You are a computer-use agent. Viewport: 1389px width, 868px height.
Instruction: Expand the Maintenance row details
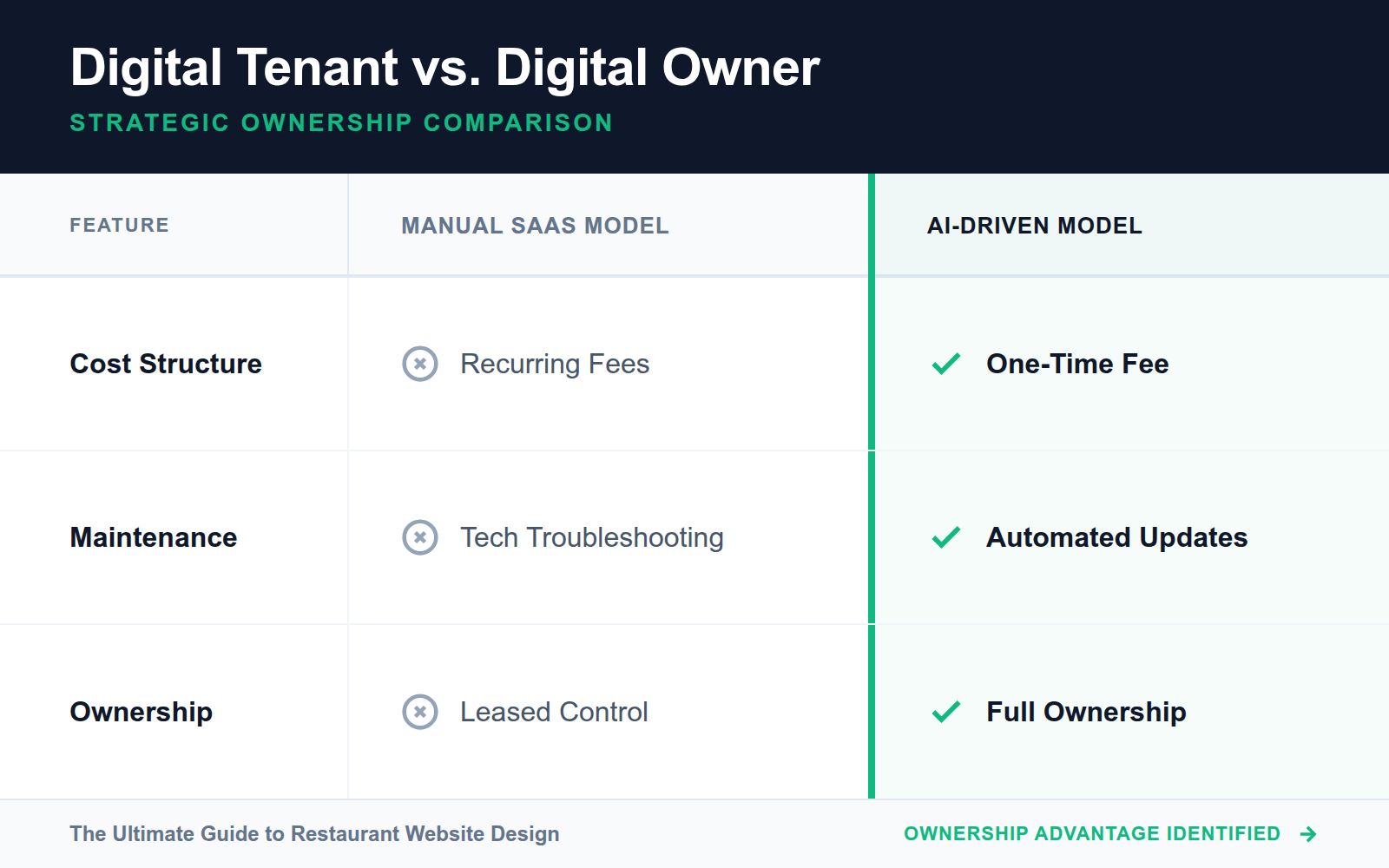(x=153, y=538)
